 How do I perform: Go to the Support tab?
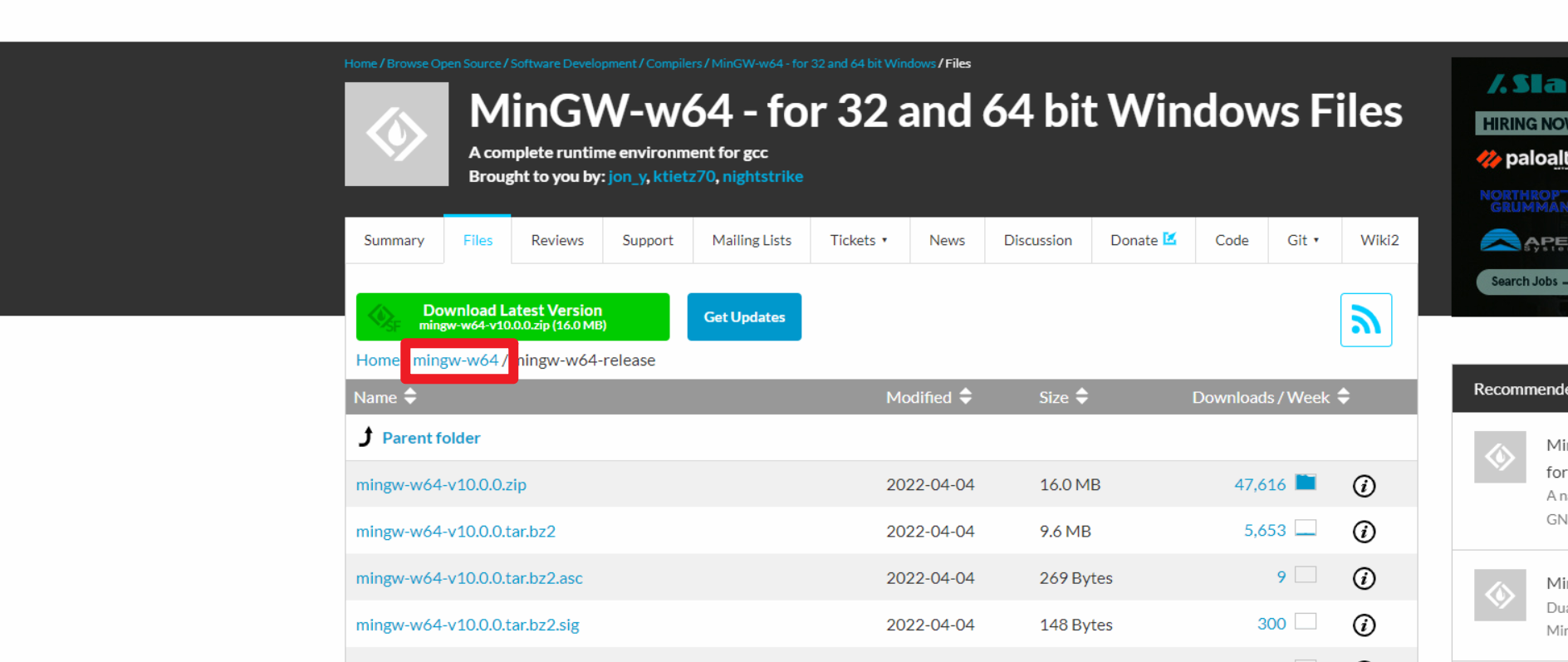click(648, 240)
